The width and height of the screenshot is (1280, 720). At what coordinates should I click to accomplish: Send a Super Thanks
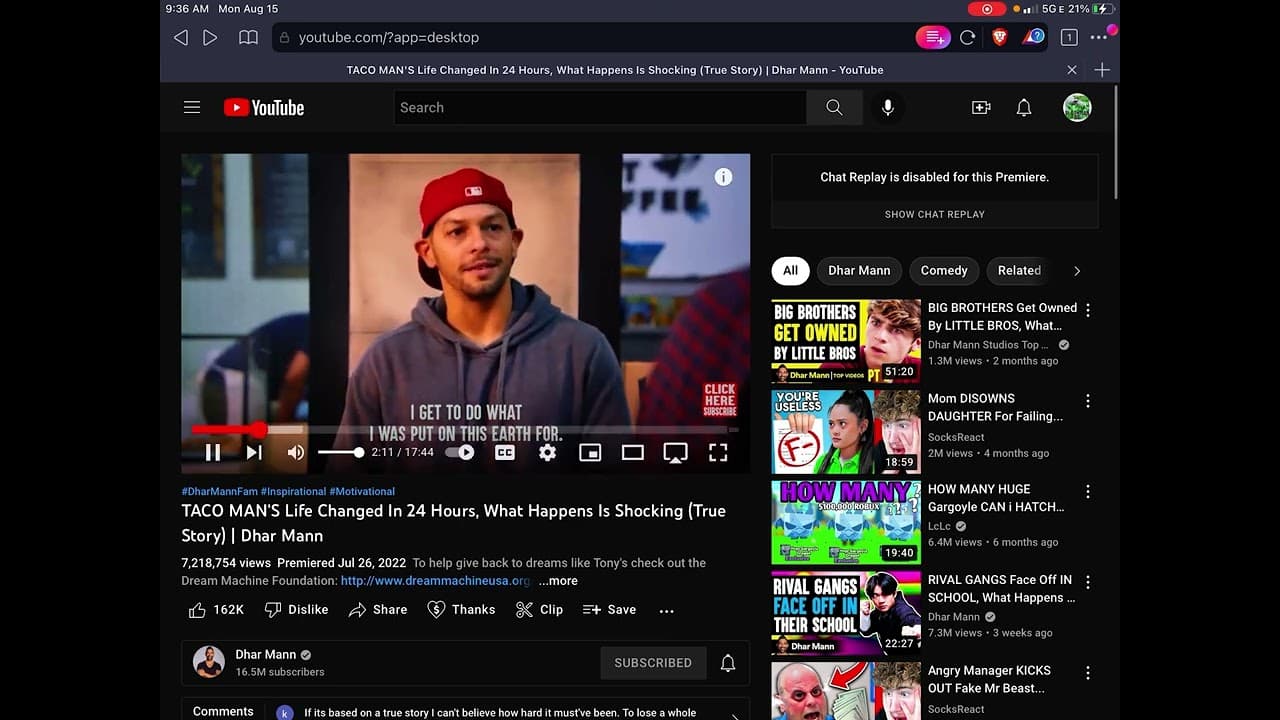point(461,609)
